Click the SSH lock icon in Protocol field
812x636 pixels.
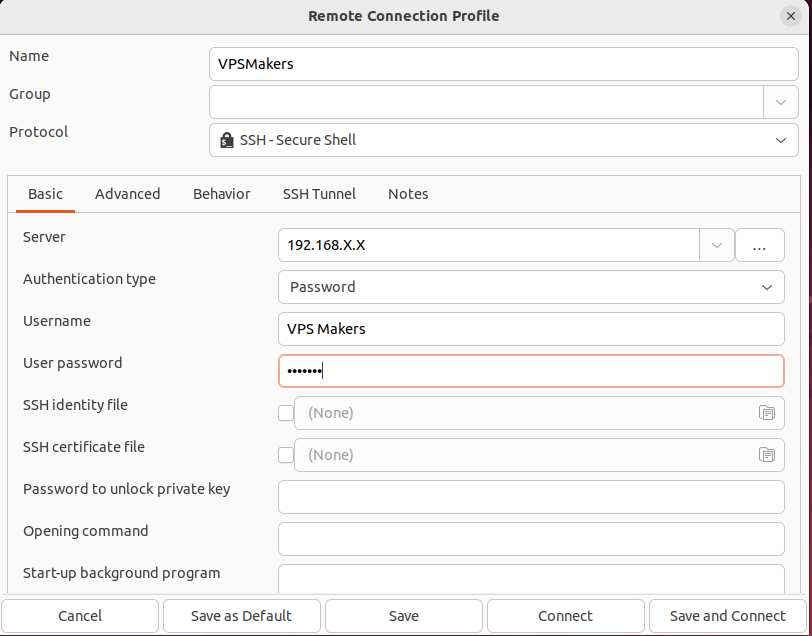click(x=226, y=140)
